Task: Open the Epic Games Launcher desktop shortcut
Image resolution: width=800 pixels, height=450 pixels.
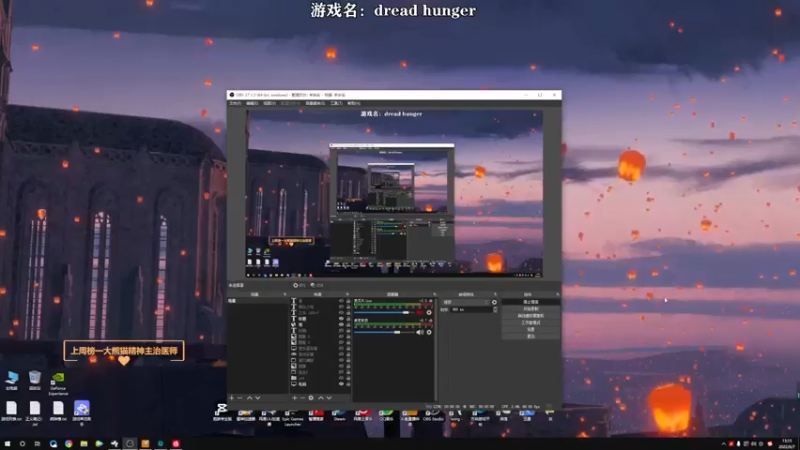Action: click(292, 417)
